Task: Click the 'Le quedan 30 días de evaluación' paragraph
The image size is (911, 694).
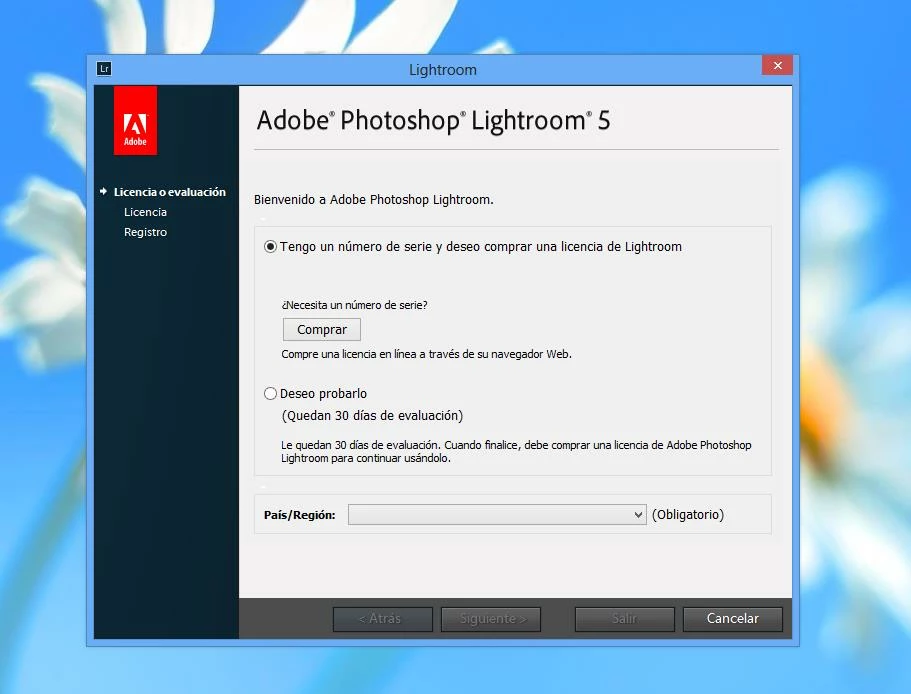Action: pyautogui.click(x=516, y=451)
